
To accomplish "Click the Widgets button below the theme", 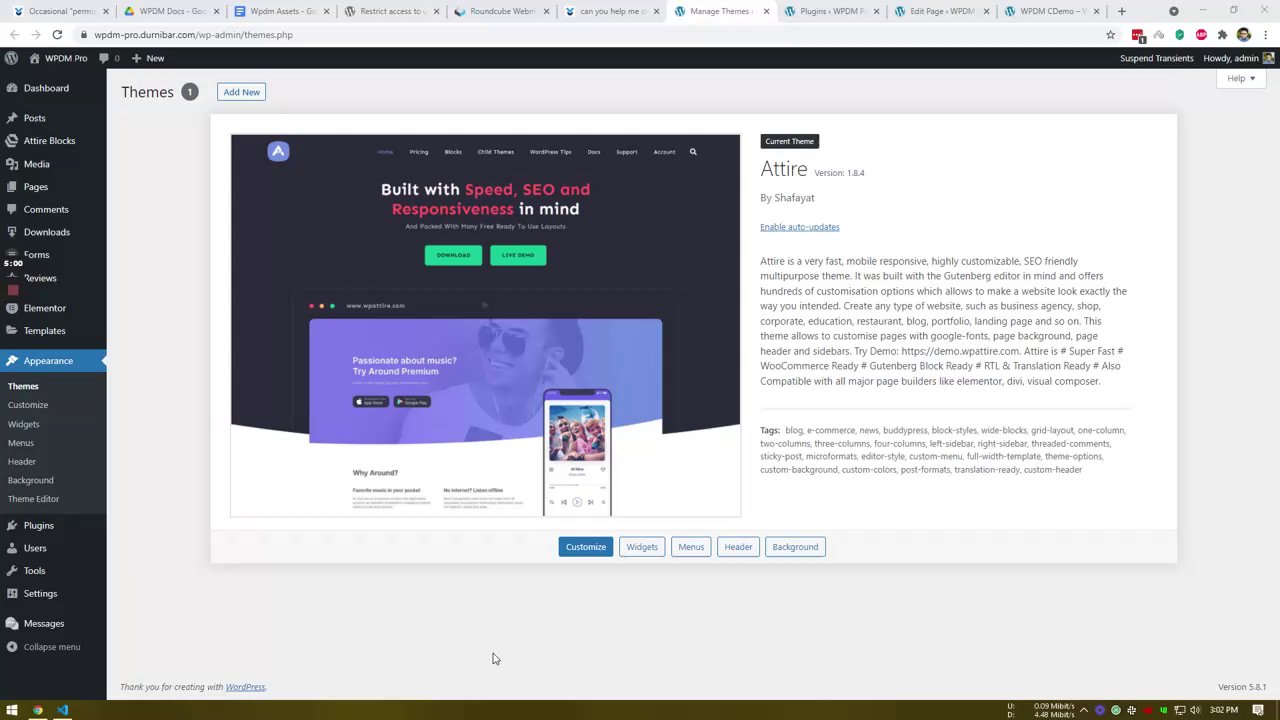I will click(x=642, y=547).
